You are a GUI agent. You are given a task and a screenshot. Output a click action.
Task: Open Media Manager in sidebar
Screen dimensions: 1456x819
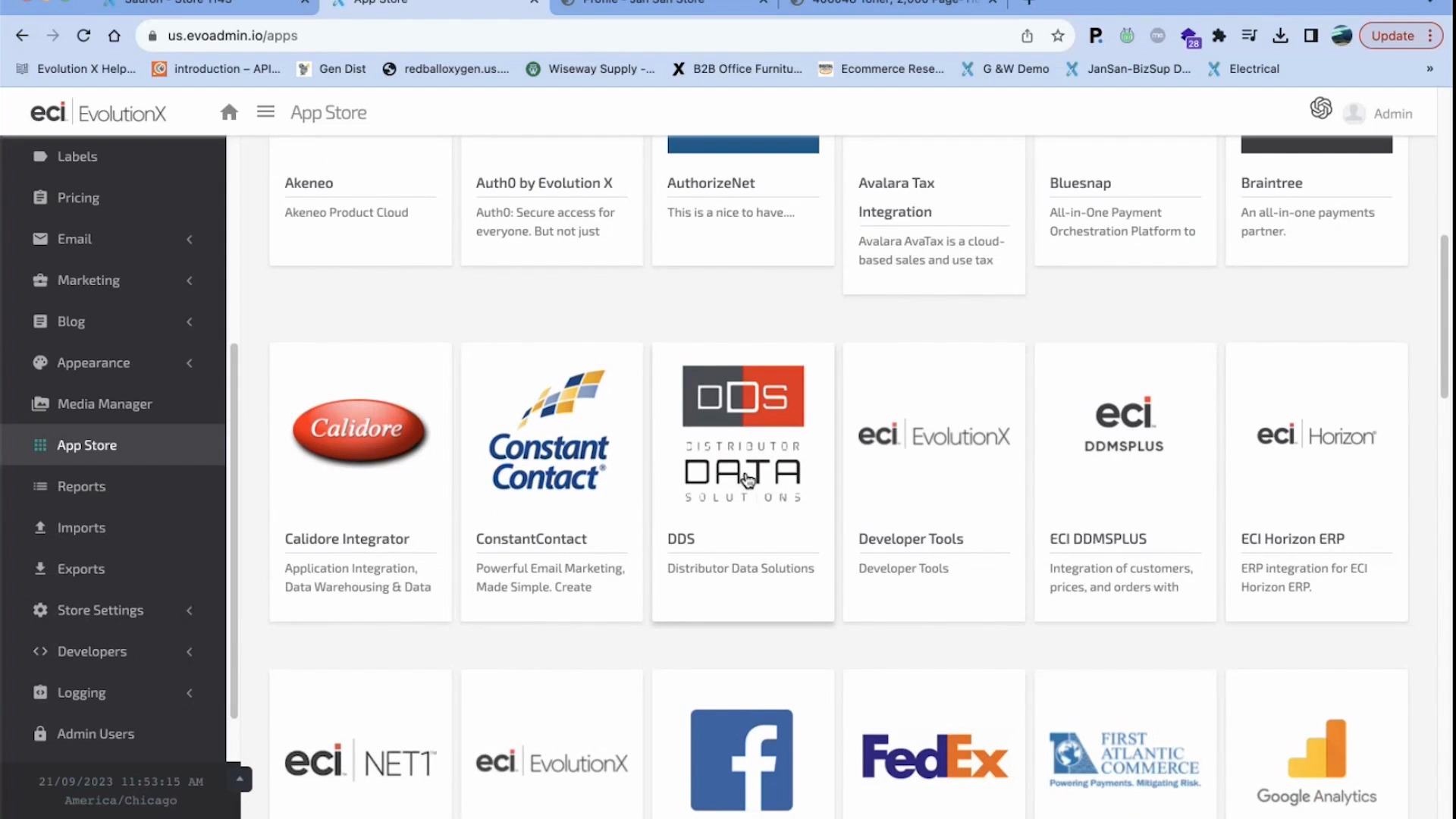105,404
